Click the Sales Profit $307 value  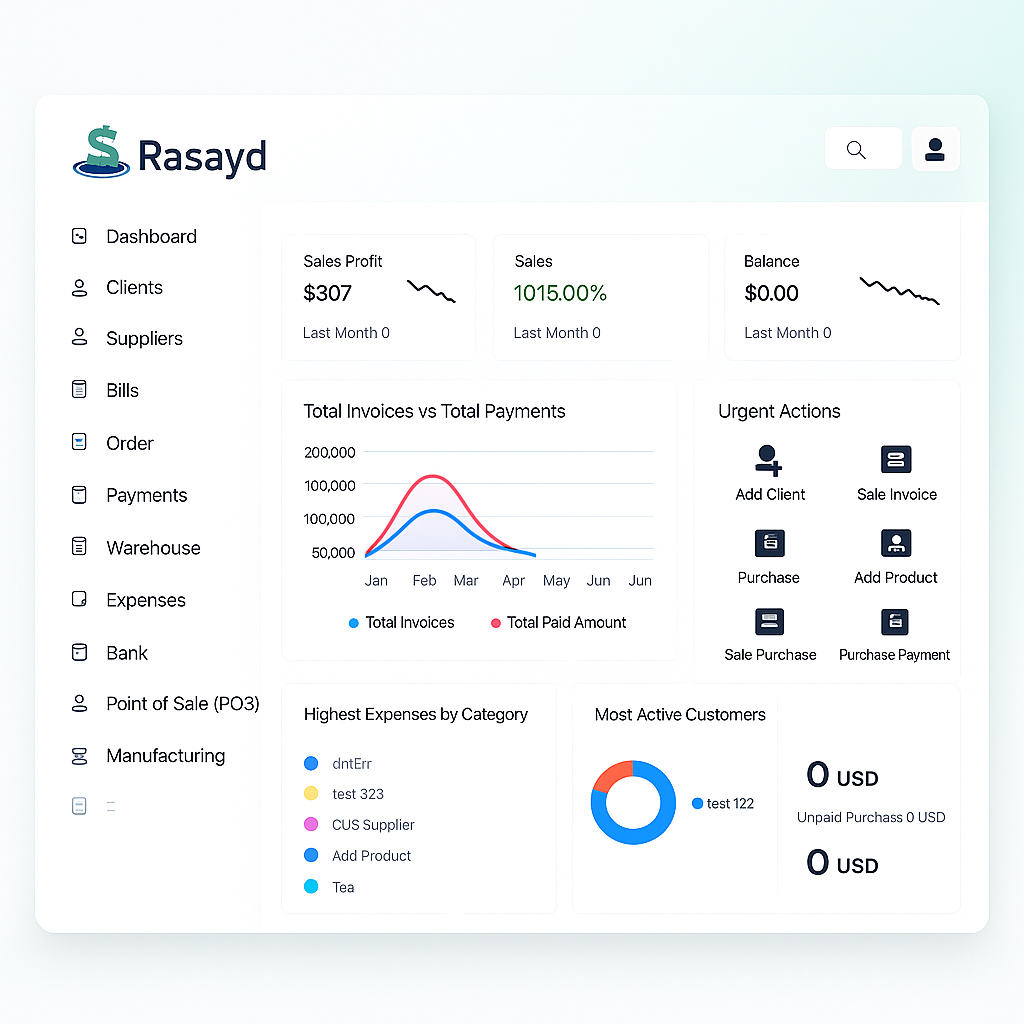coord(327,293)
